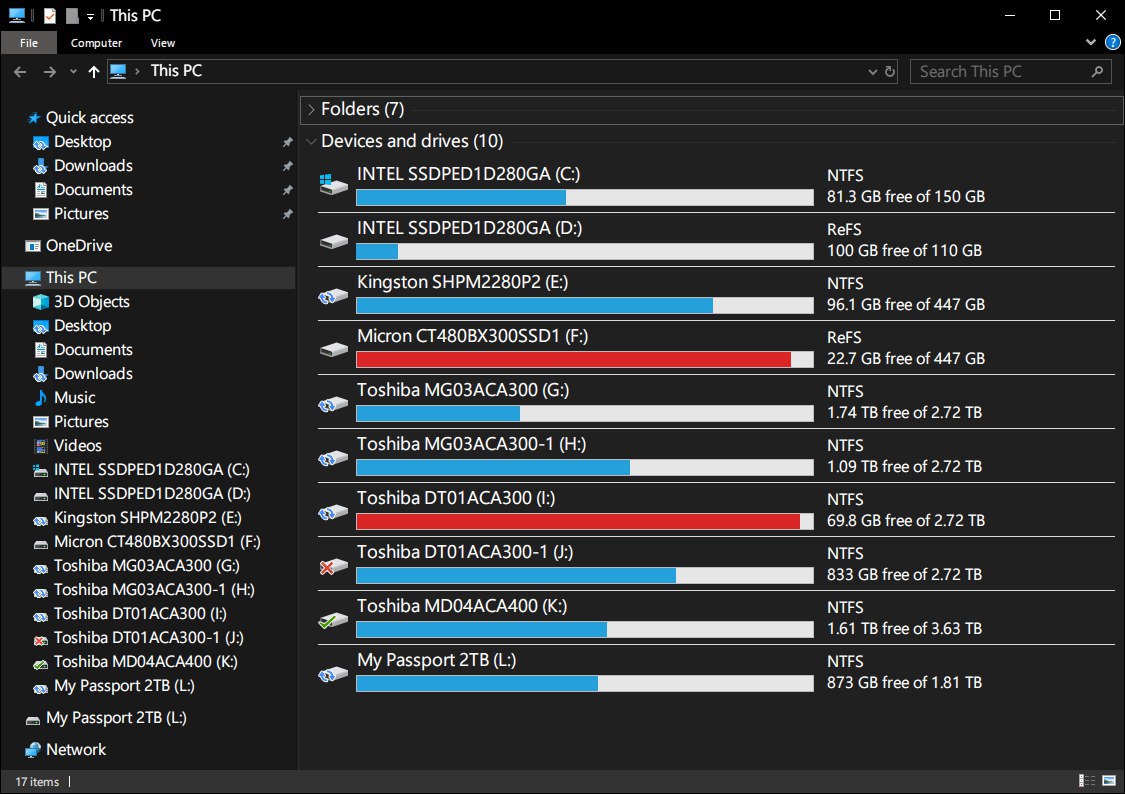Select Toshiba DT01ACA300-1 (J:) drive name
The height and width of the screenshot is (794, 1125).
click(x=465, y=552)
